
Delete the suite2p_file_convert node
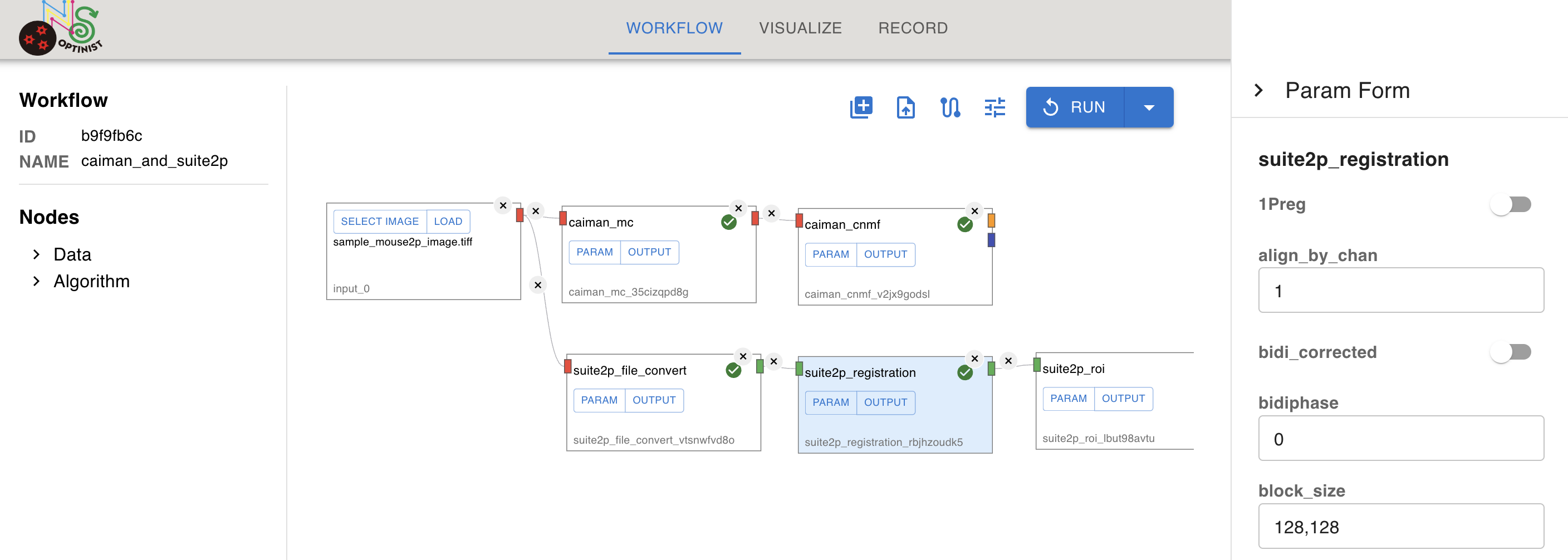(x=743, y=357)
